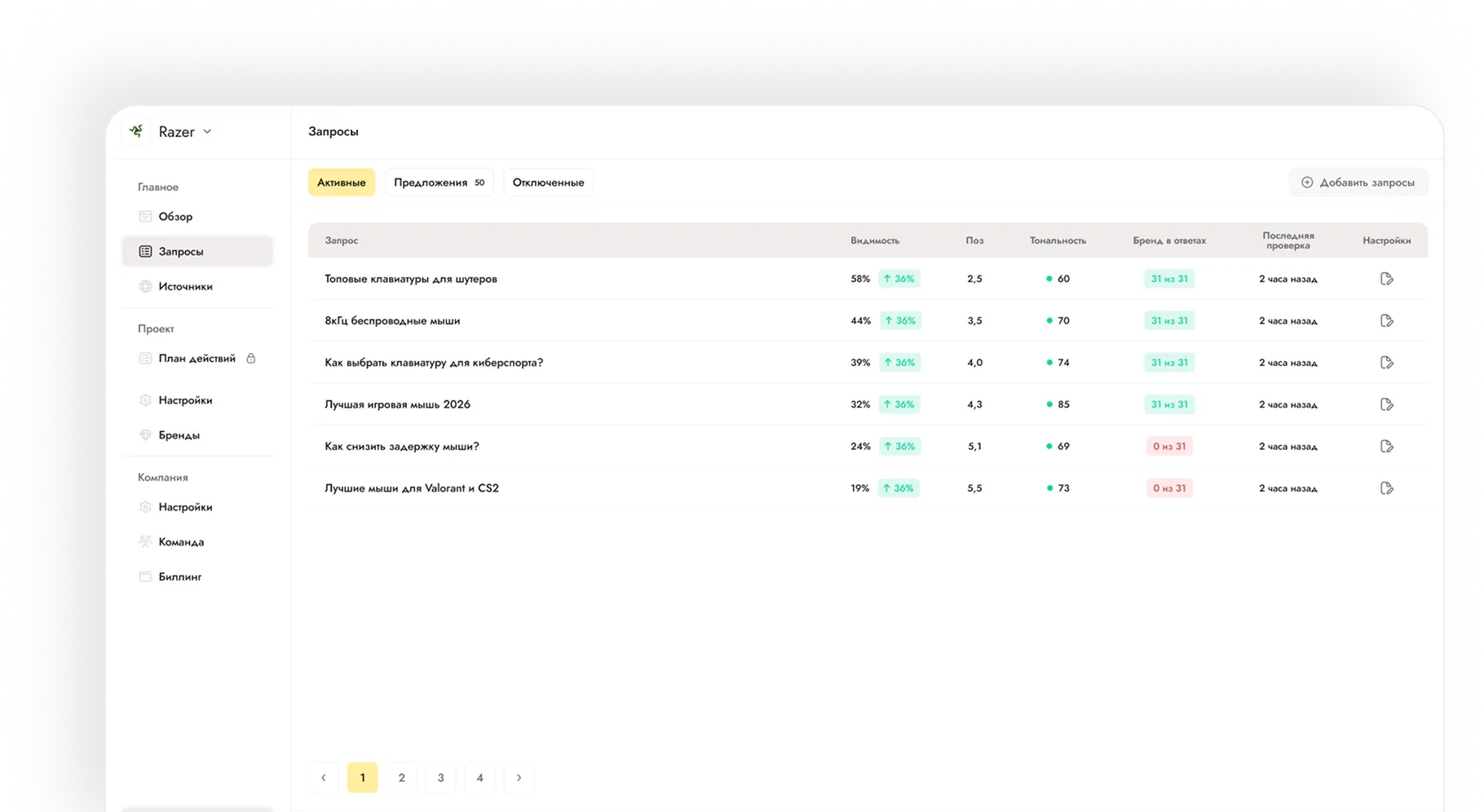This screenshot has width=1484, height=812.
Task: Click the Бренды shield icon
Action: click(x=145, y=435)
